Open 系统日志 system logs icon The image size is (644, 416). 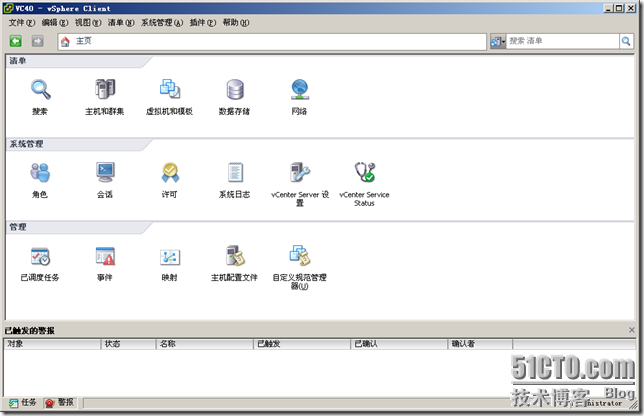[x=235, y=172]
